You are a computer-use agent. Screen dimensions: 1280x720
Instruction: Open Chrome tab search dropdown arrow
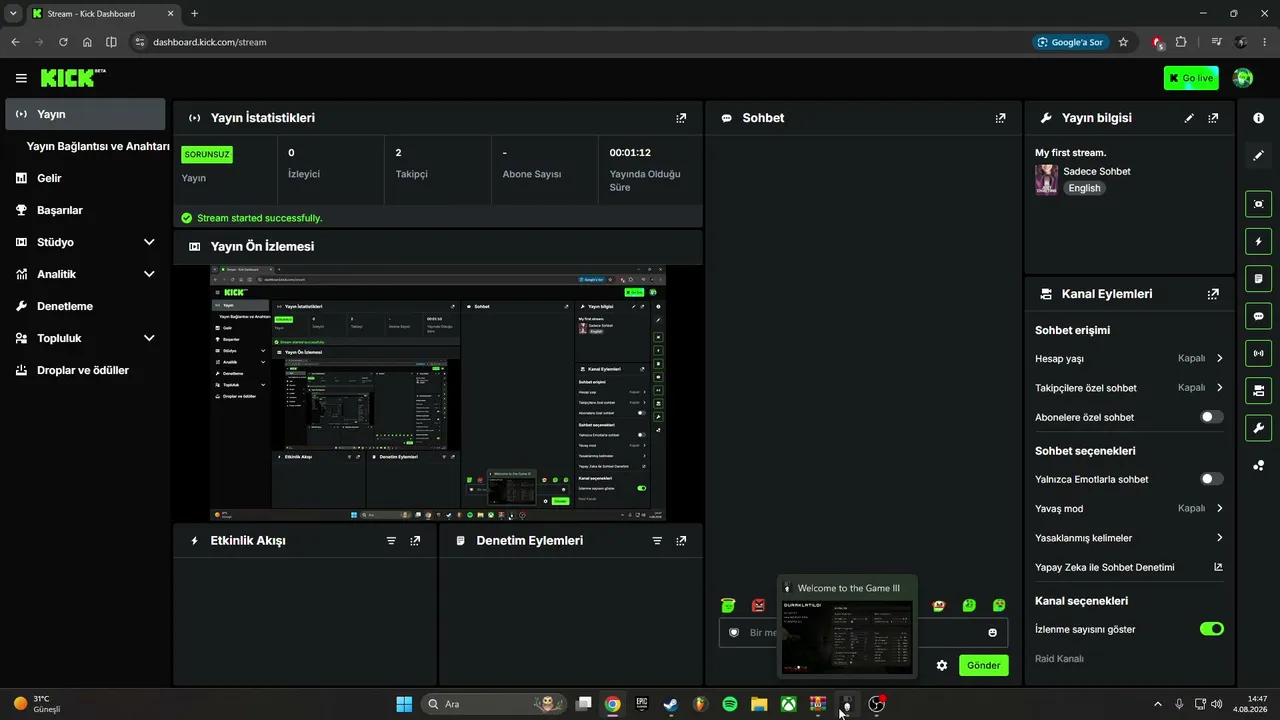tap(13, 13)
